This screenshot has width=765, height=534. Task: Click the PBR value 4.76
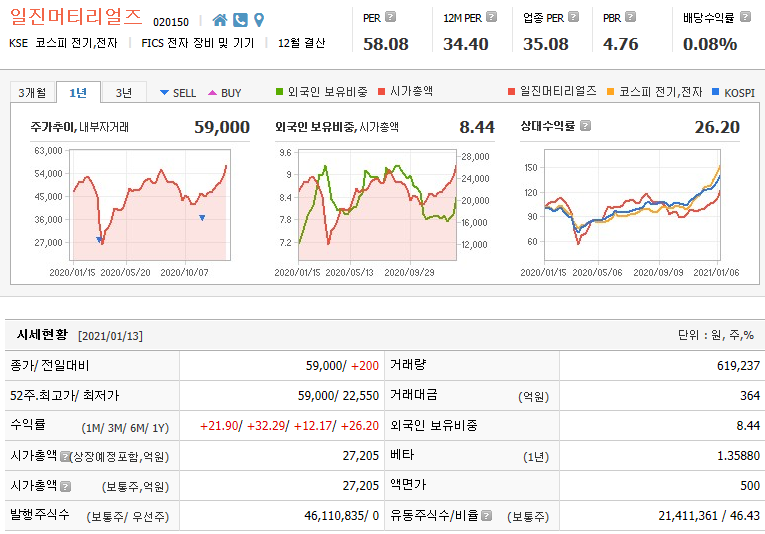tap(621, 44)
